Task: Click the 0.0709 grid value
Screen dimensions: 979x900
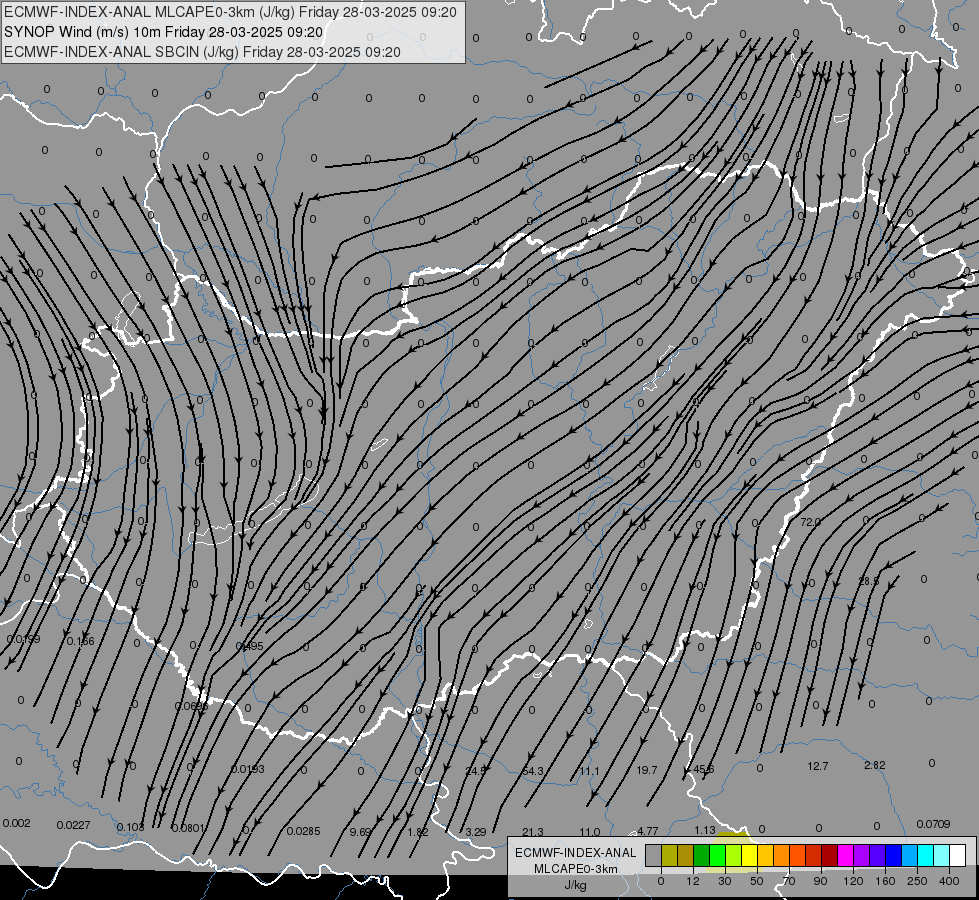Action: pyautogui.click(x=933, y=824)
